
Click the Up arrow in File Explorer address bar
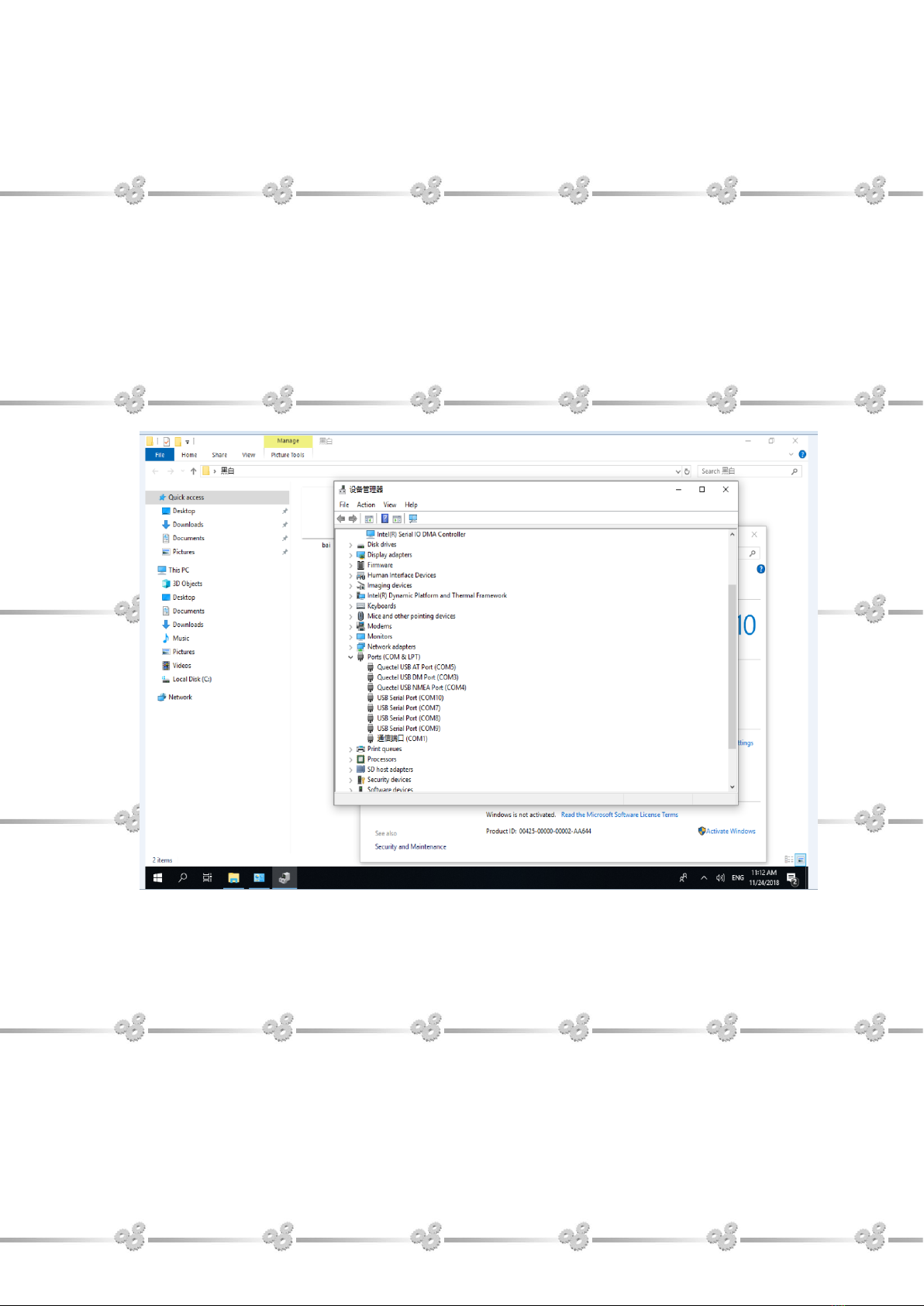point(194,470)
